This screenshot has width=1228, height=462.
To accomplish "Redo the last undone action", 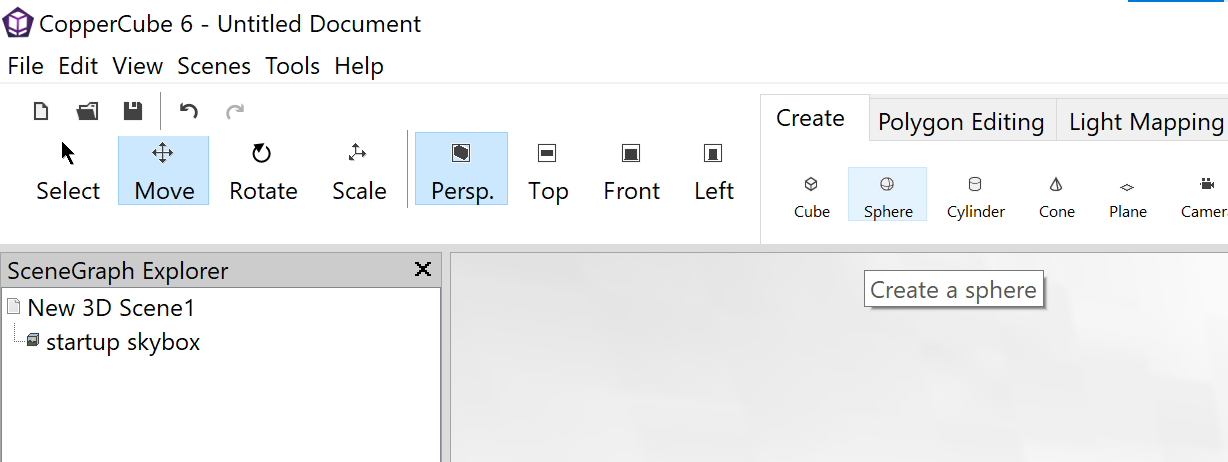I will click(x=235, y=111).
